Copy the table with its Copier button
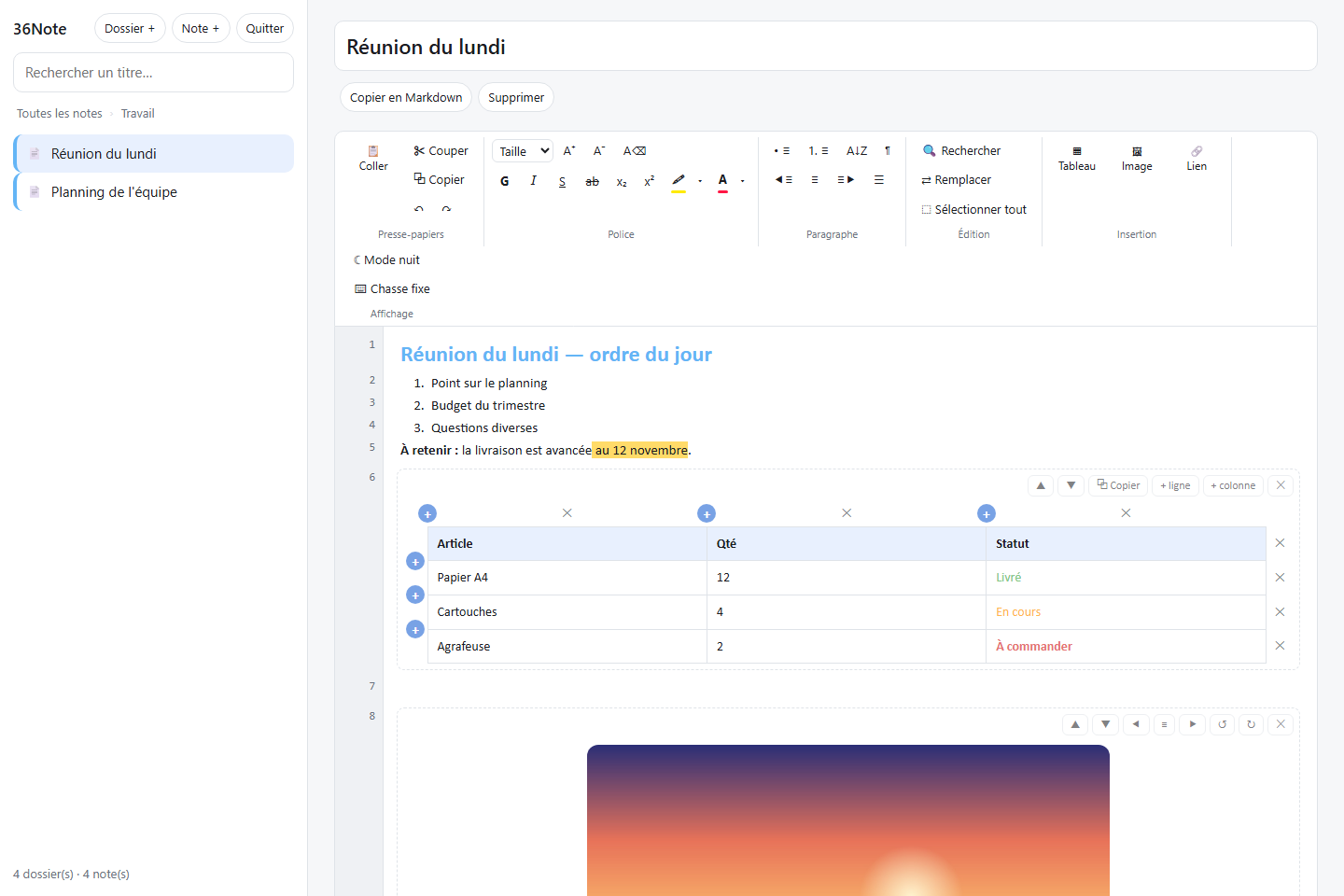 (x=1118, y=485)
